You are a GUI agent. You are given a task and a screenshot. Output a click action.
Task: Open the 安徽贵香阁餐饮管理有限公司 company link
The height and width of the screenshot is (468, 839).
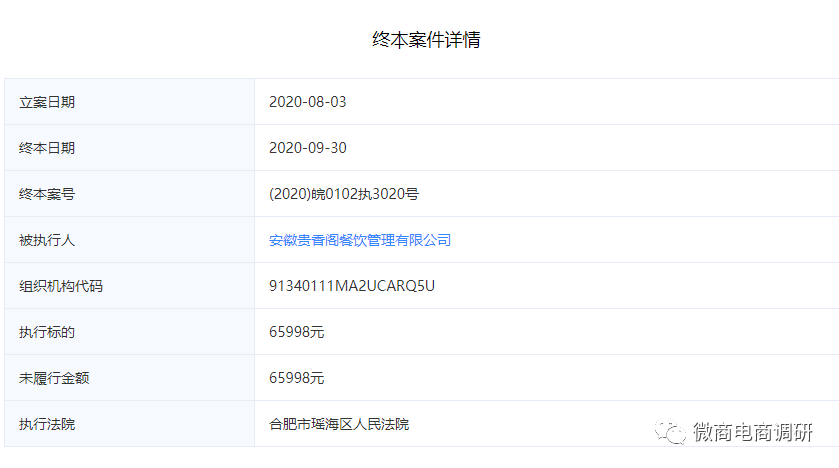[360, 240]
